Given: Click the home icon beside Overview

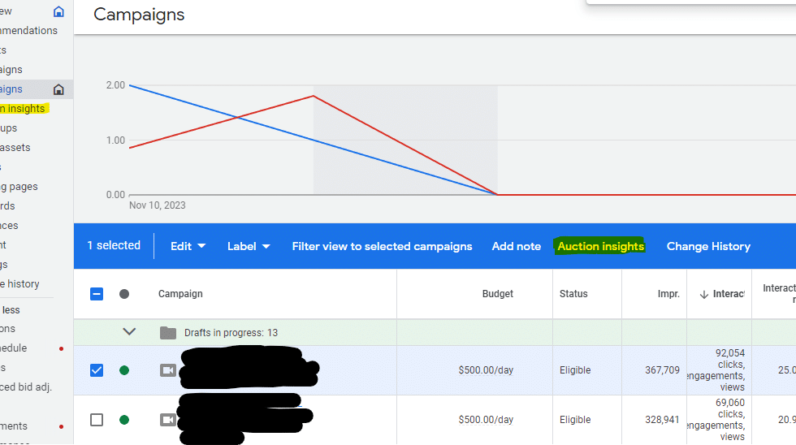Looking at the screenshot, I should tap(59, 11).
